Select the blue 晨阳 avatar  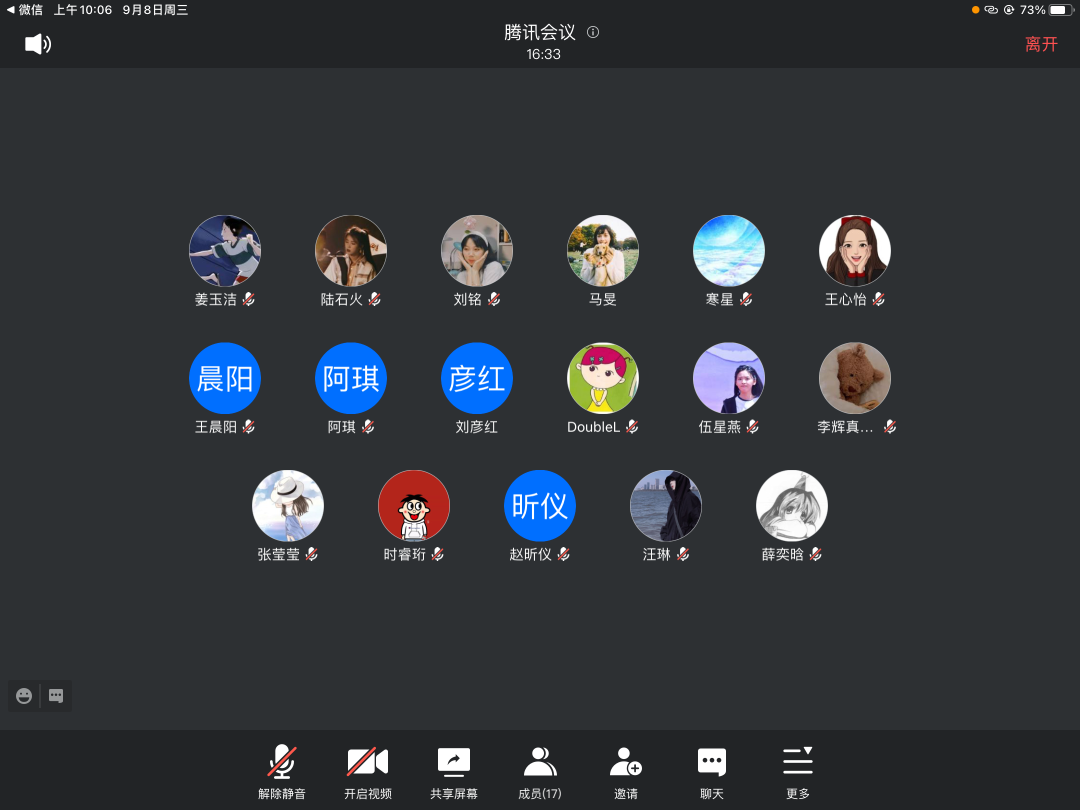[225, 379]
